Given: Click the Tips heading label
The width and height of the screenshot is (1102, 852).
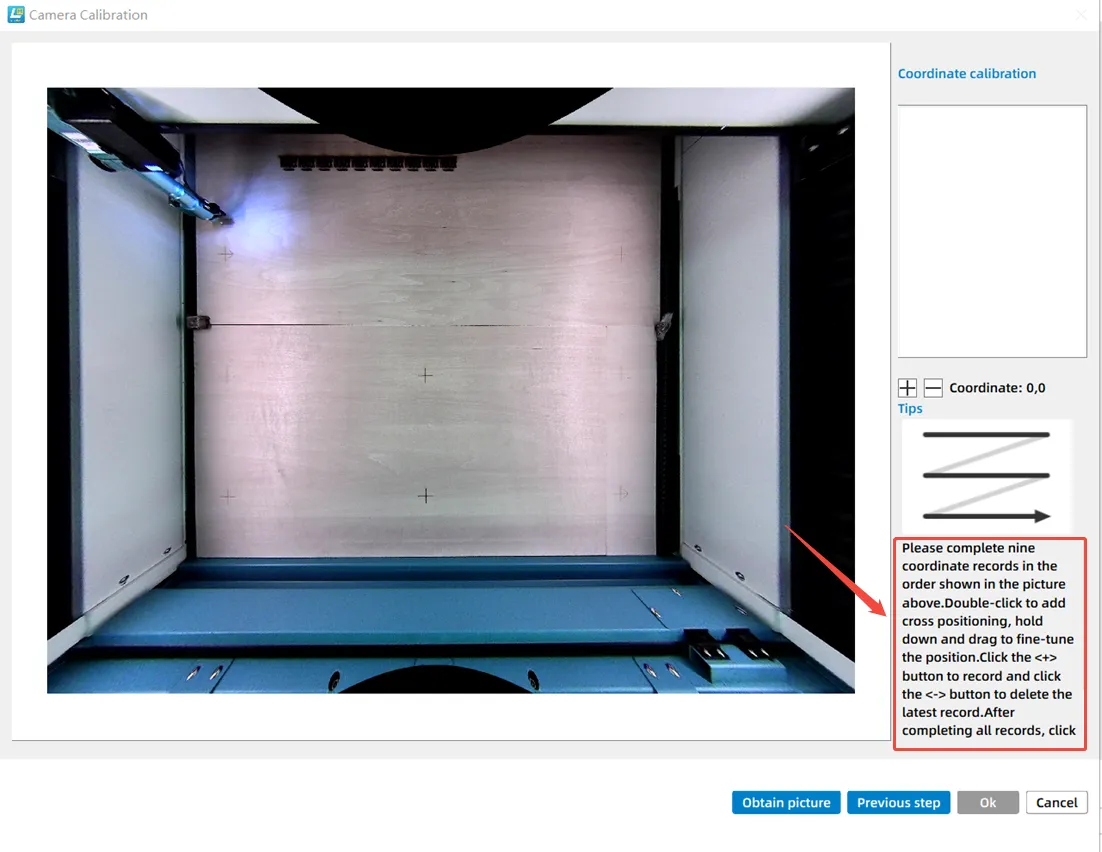Looking at the screenshot, I should point(910,408).
